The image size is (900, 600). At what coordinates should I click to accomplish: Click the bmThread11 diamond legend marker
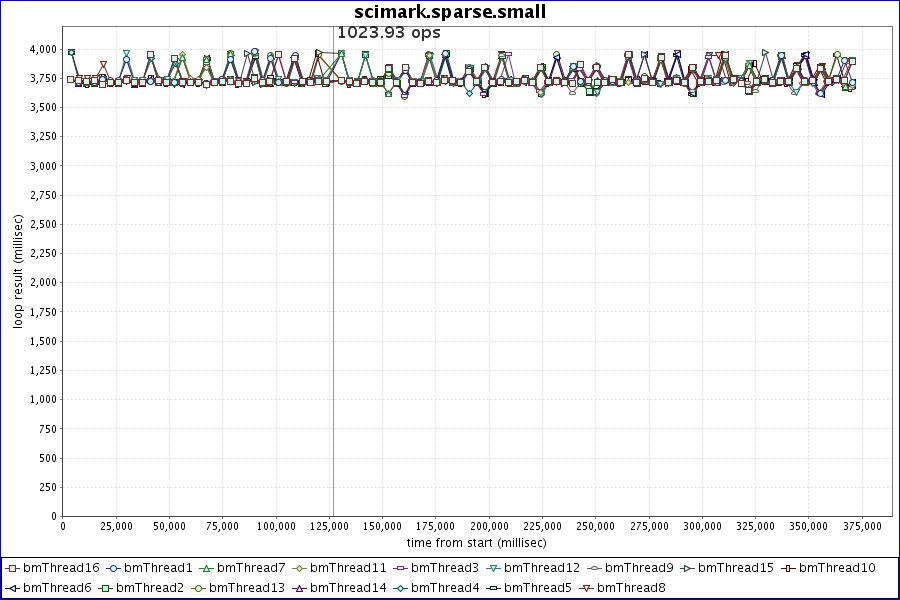pos(298,568)
